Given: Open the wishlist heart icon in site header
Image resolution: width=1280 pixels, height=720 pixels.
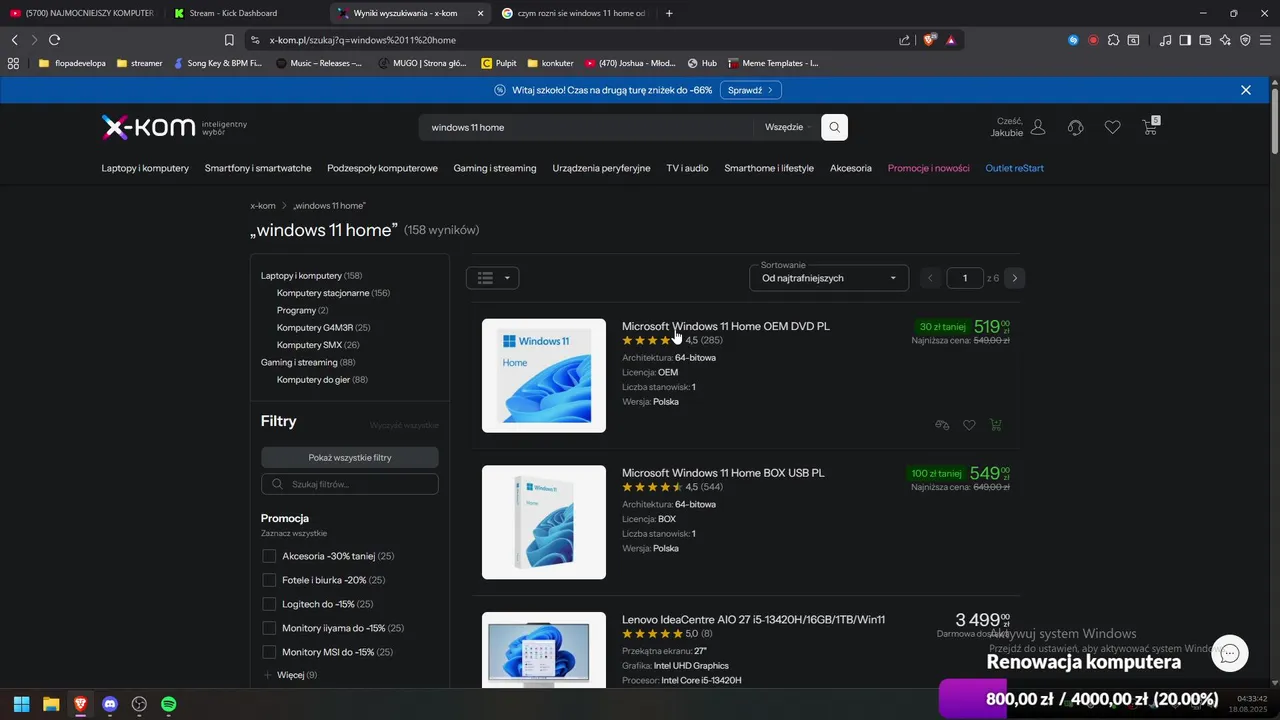Looking at the screenshot, I should 1112,127.
